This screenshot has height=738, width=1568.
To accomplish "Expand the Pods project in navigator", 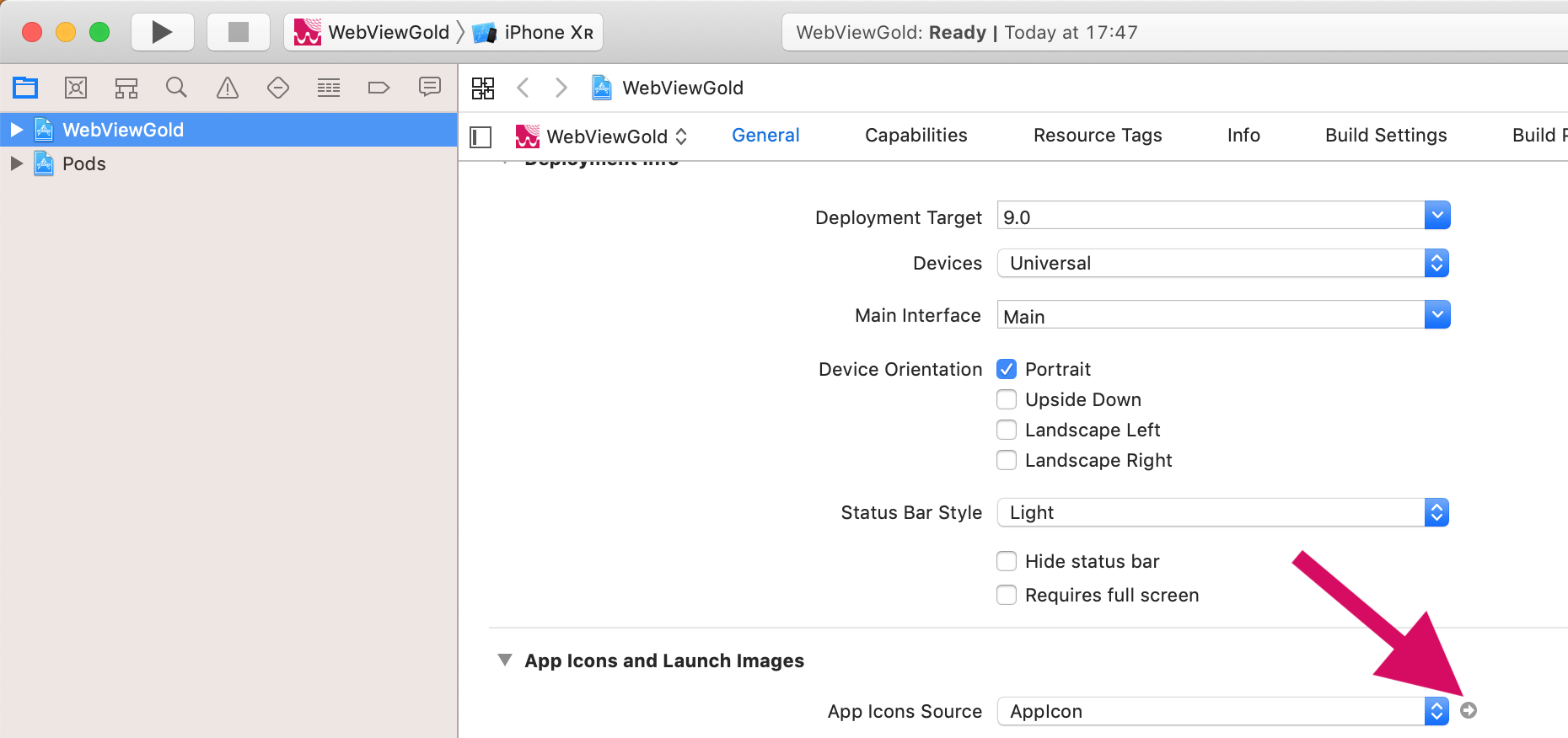I will pyautogui.click(x=16, y=163).
